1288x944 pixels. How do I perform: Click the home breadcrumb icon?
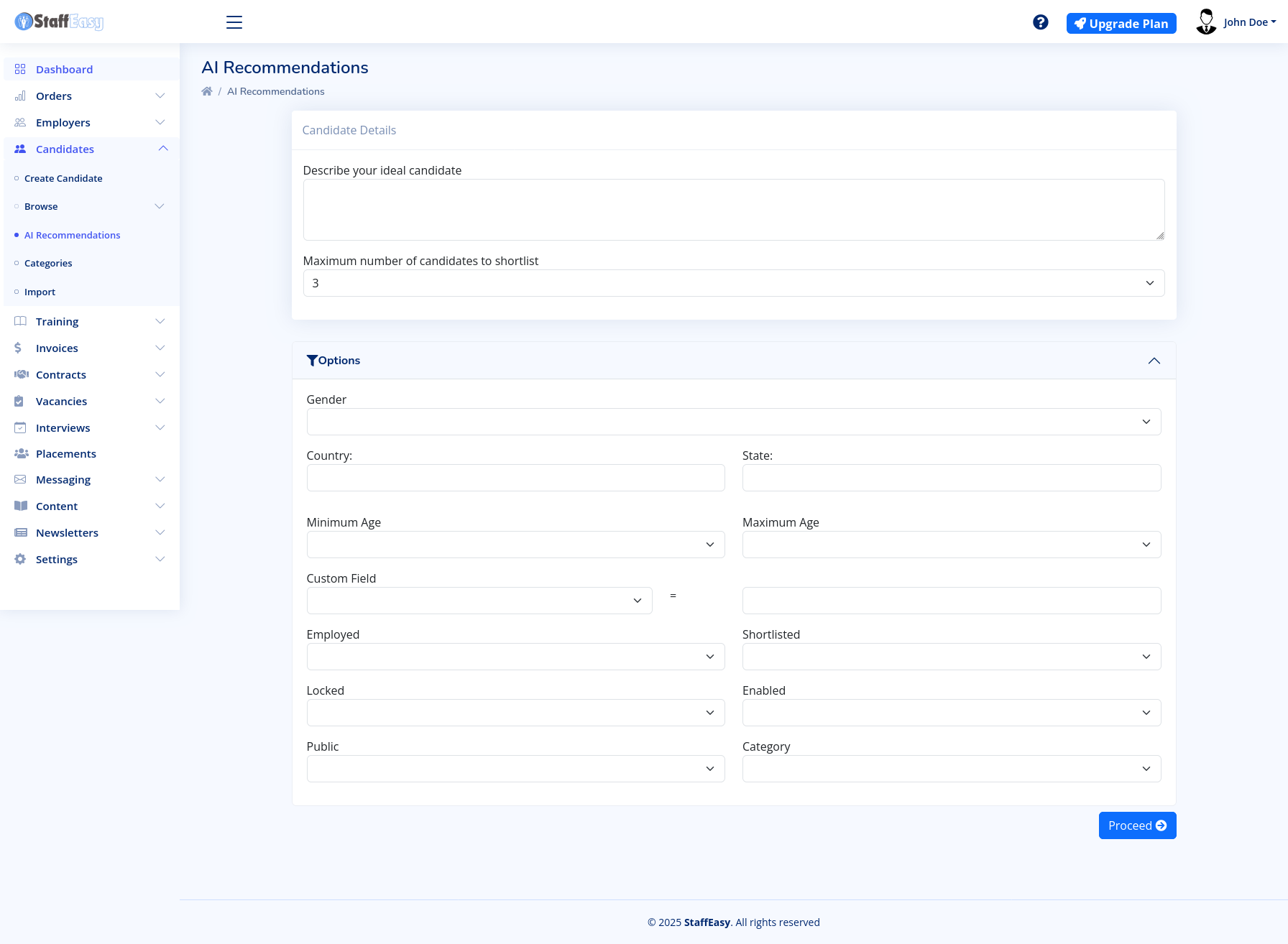[x=207, y=91]
